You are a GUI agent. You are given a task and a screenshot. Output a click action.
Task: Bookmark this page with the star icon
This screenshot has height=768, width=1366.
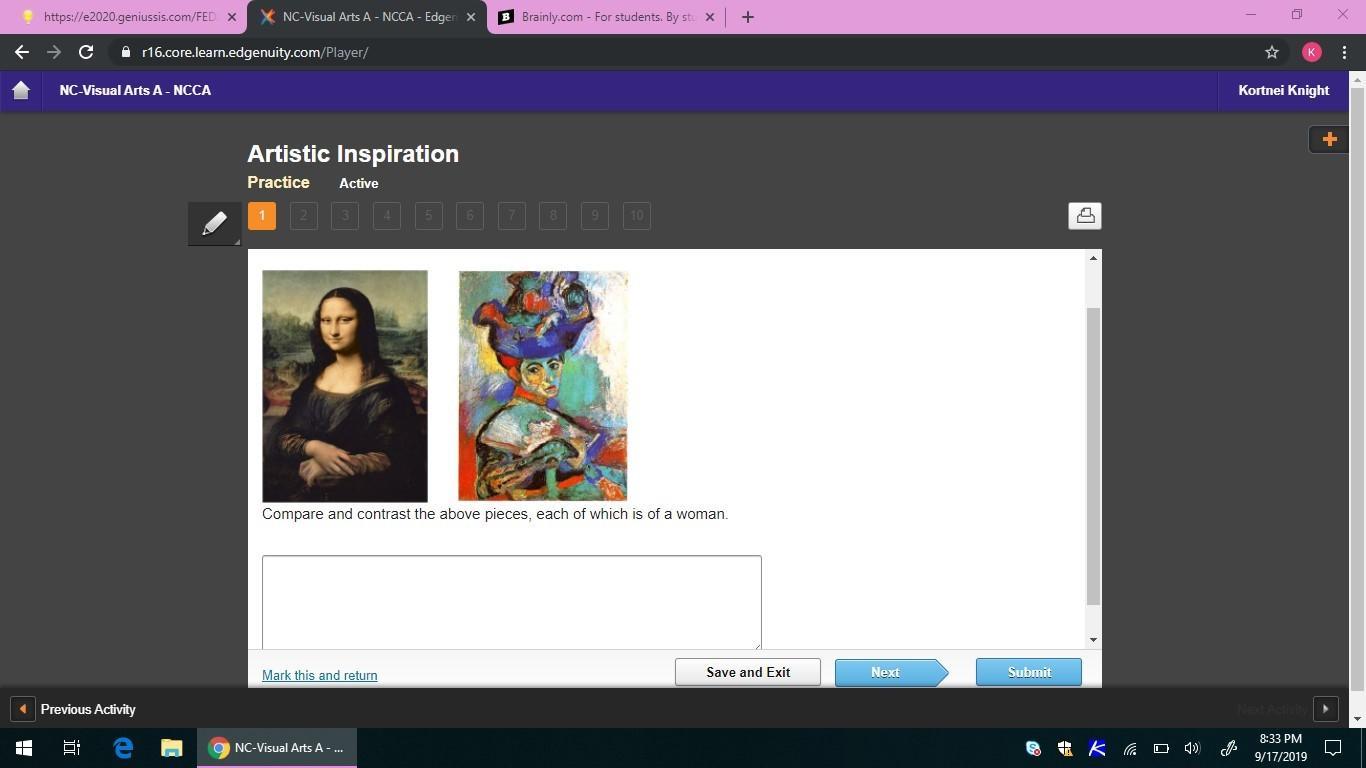1272,52
